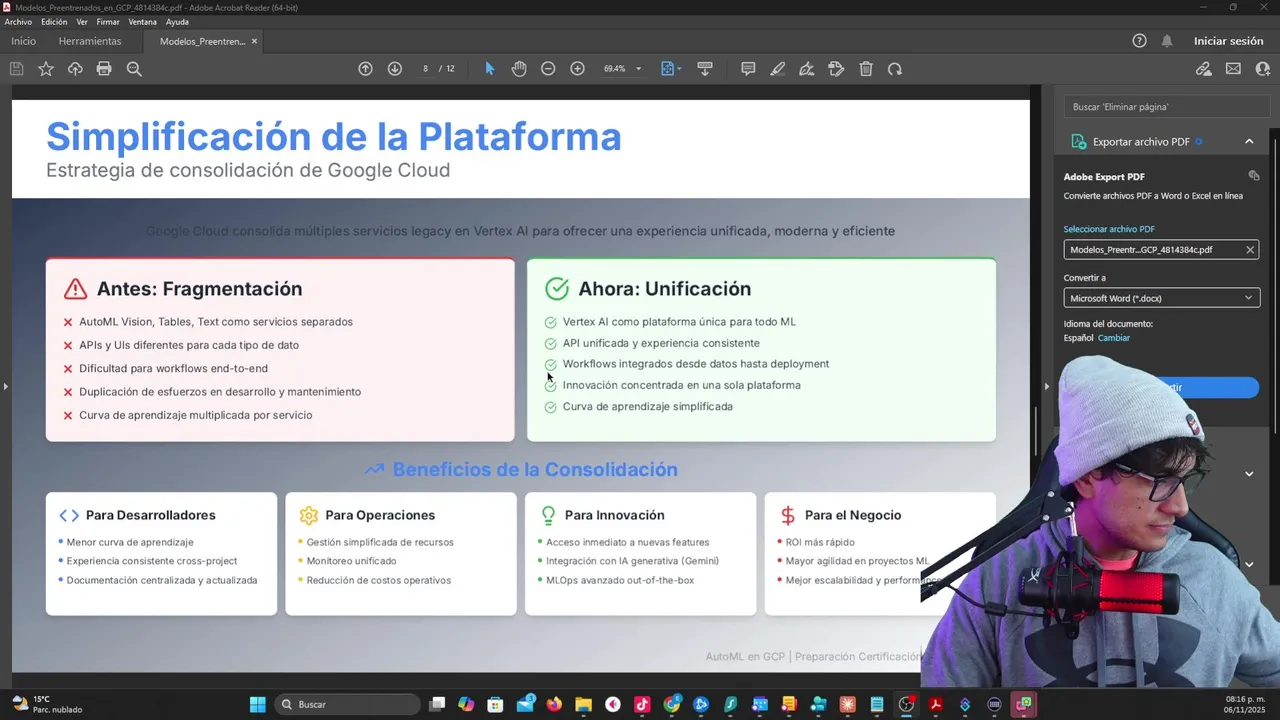
Task: Click the Save file icon
Action: point(16,69)
